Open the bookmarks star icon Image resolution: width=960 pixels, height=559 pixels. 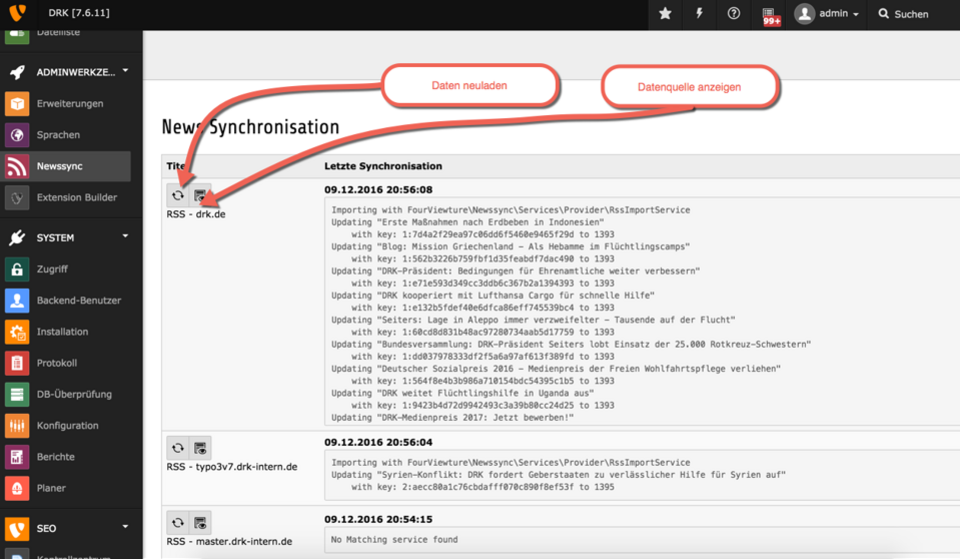666,14
